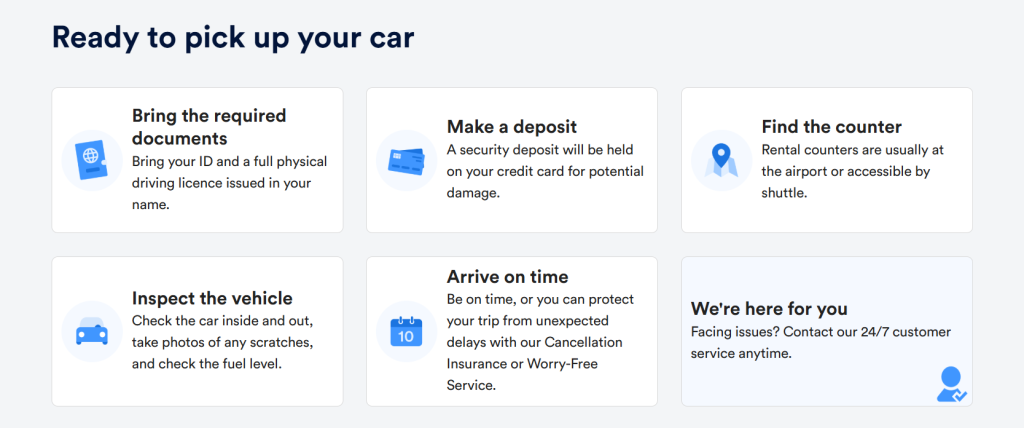Select the rental counters airport description
Image resolution: width=1024 pixels, height=428 pixels.
point(852,171)
